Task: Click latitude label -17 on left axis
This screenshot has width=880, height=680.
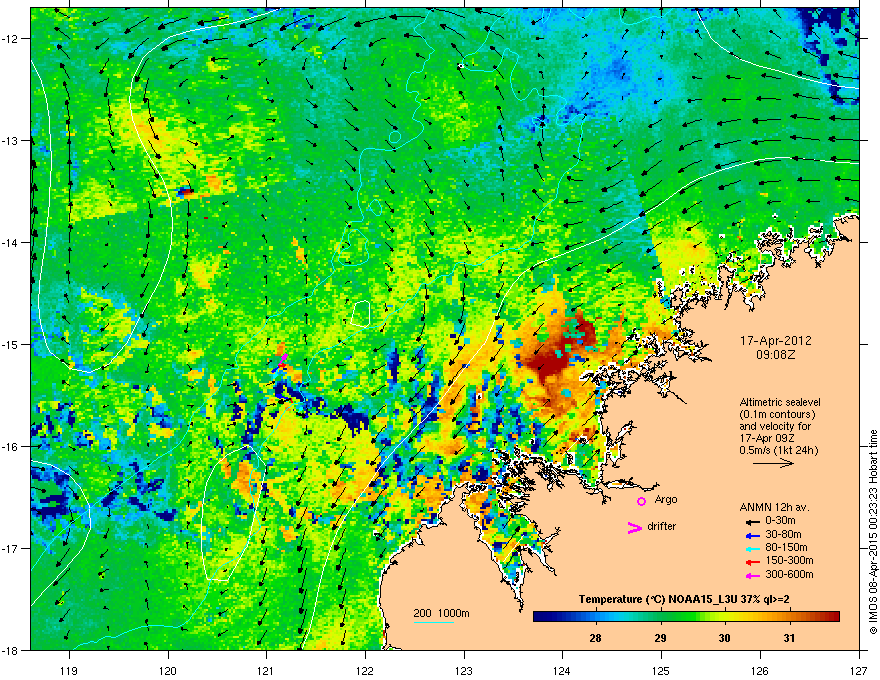Action: [11, 549]
